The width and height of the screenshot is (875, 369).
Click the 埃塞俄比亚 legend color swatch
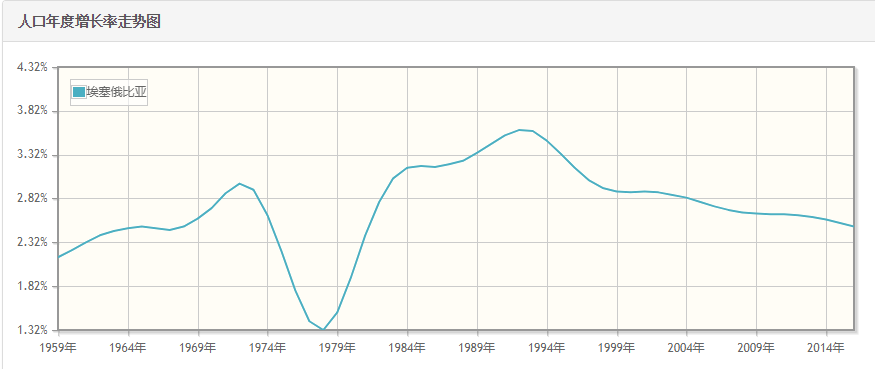pyautogui.click(x=79, y=92)
